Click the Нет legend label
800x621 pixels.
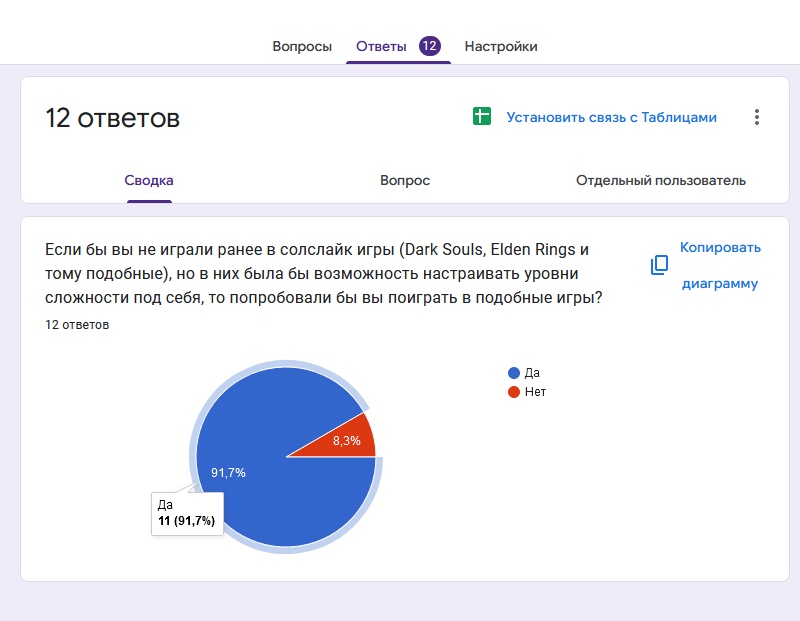tap(535, 392)
